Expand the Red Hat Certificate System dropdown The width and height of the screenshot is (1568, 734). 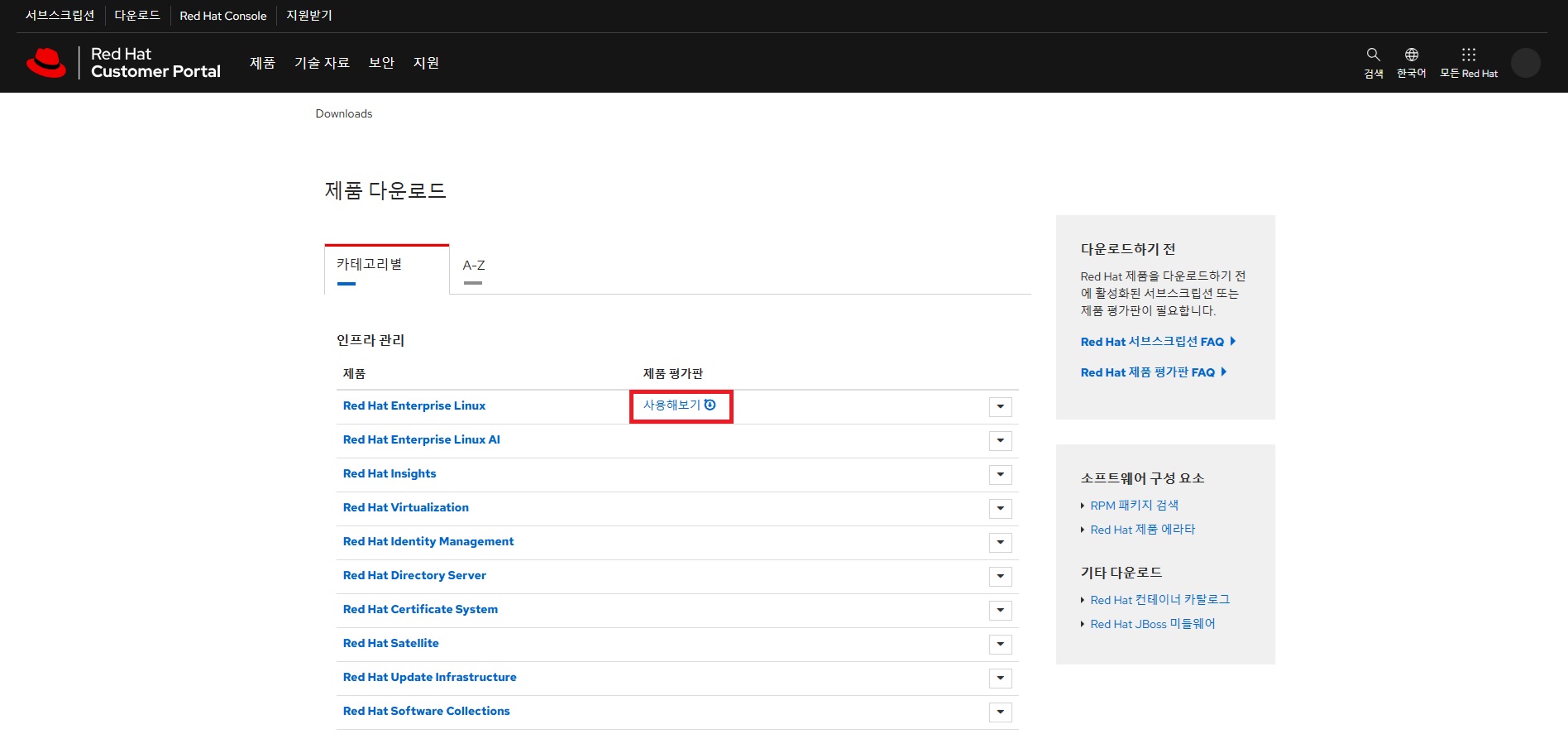tap(1001, 610)
